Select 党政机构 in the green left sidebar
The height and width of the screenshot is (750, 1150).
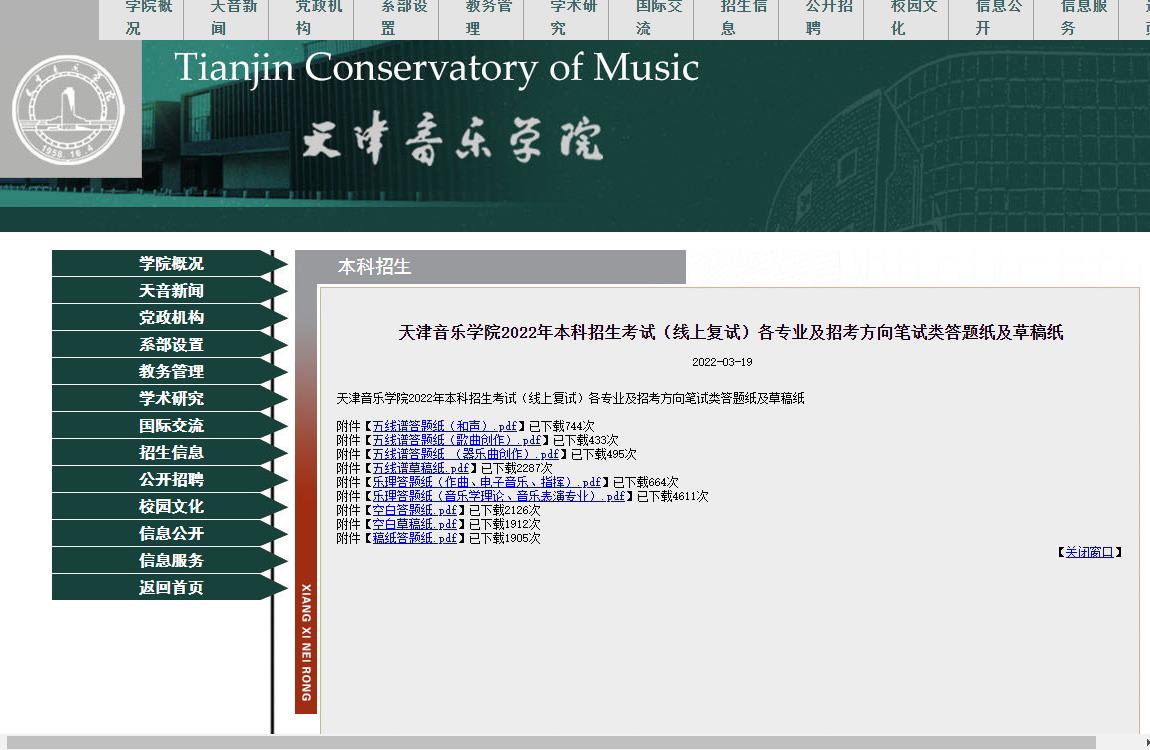[x=170, y=317]
